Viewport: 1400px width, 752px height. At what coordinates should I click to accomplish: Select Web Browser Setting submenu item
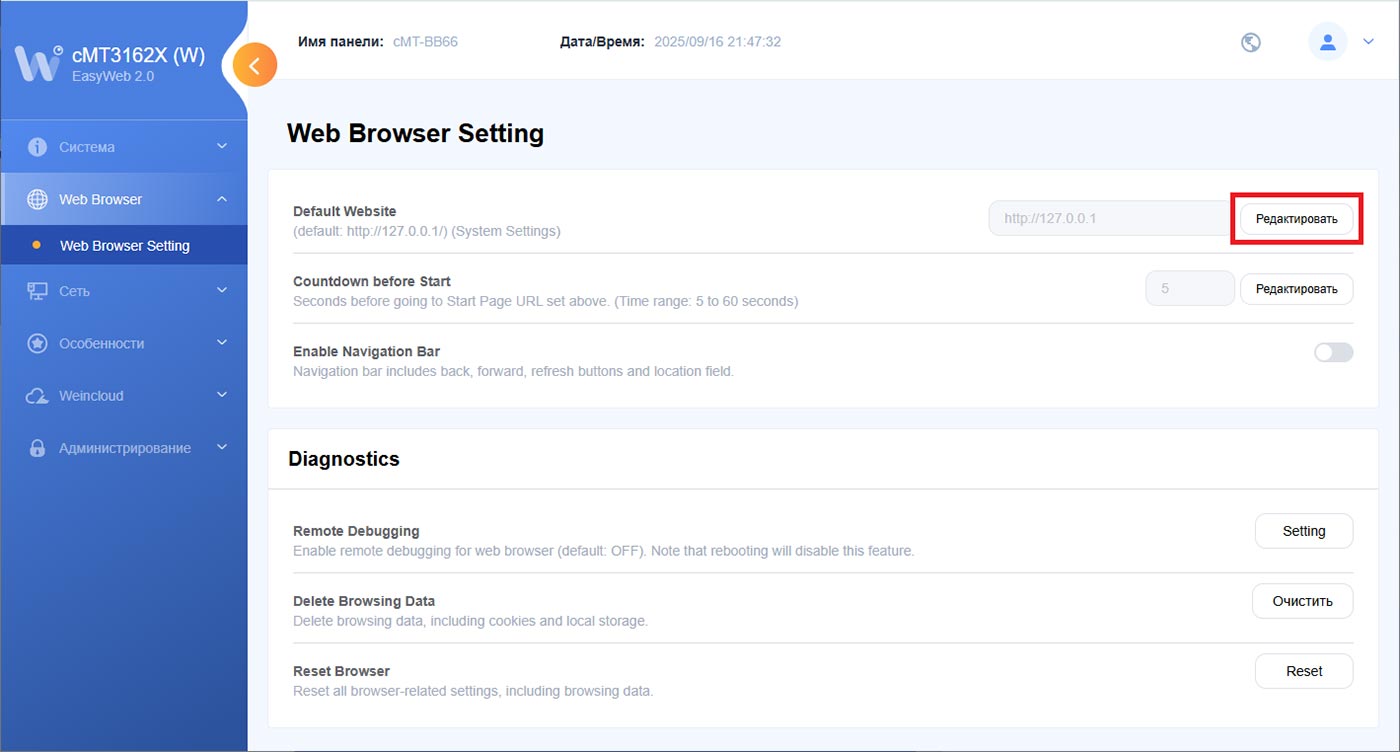[x=124, y=245]
